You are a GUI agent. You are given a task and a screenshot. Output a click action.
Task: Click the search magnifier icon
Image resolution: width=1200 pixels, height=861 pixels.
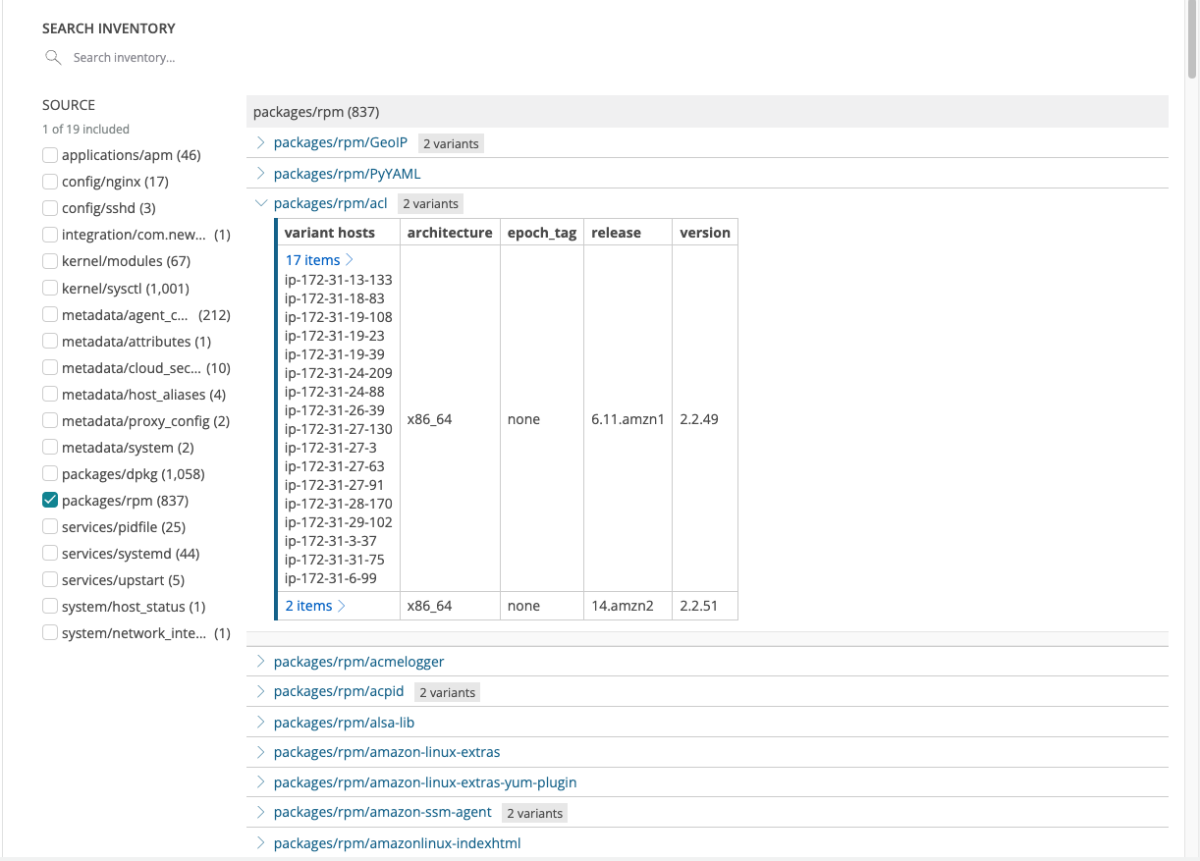coord(53,58)
